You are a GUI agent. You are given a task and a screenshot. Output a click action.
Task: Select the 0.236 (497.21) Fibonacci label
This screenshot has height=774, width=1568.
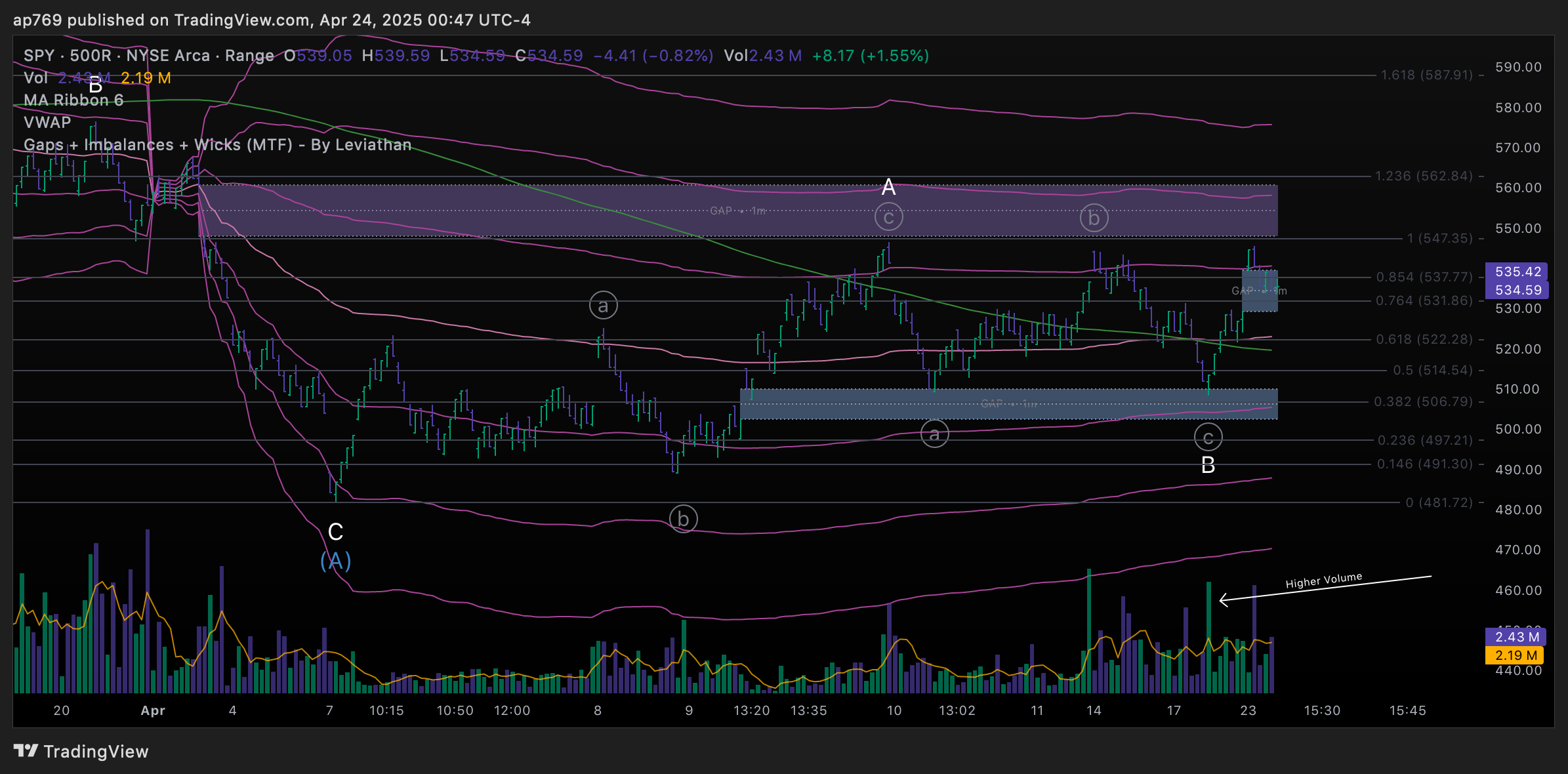(x=1425, y=440)
